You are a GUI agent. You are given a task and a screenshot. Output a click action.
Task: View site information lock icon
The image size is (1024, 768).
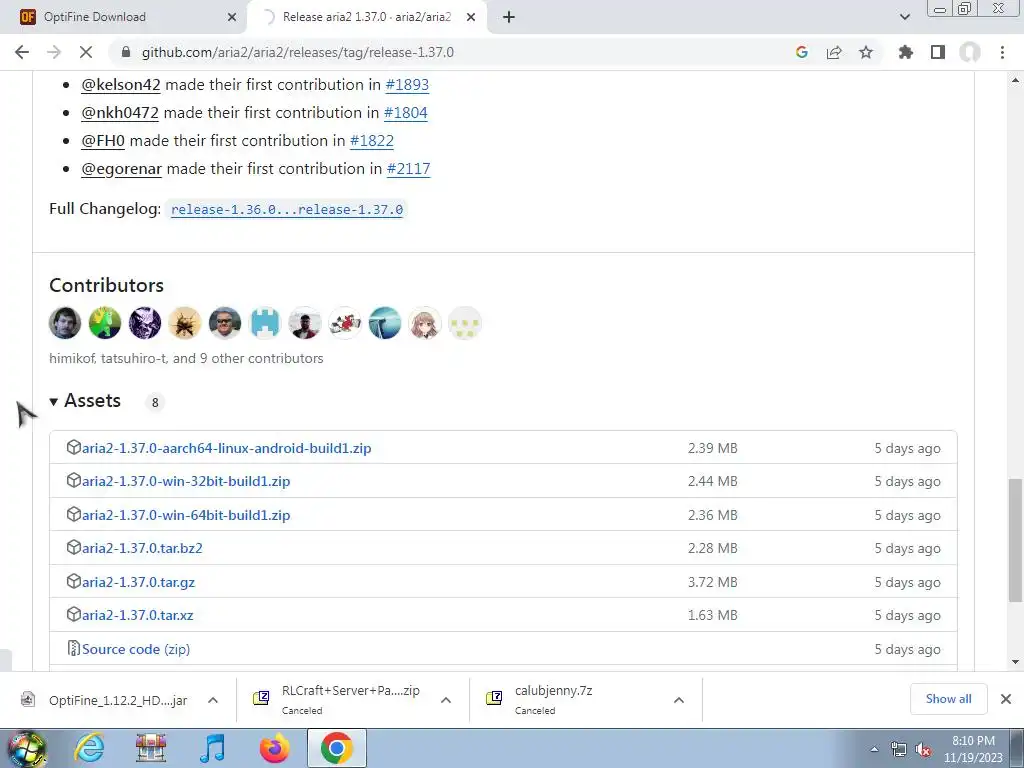[126, 52]
